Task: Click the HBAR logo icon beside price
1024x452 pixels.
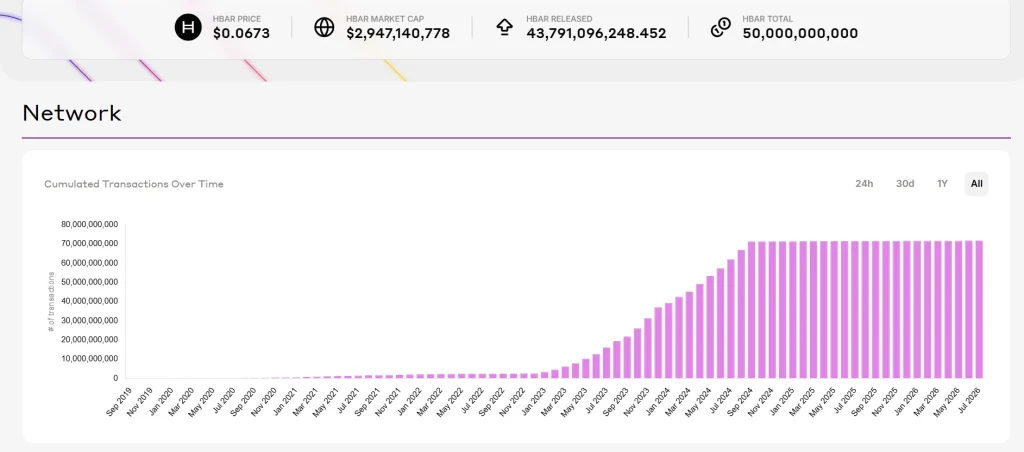Action: click(x=188, y=27)
